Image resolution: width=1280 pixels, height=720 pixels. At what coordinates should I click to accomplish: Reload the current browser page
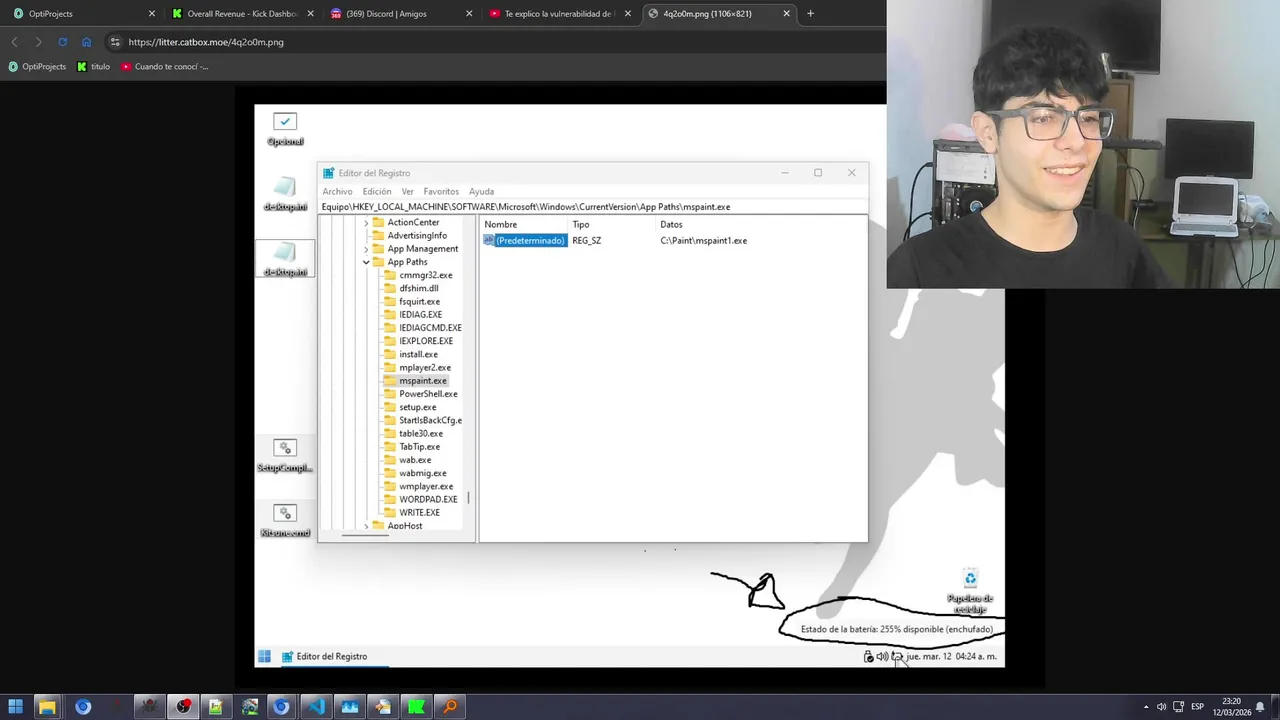62,42
